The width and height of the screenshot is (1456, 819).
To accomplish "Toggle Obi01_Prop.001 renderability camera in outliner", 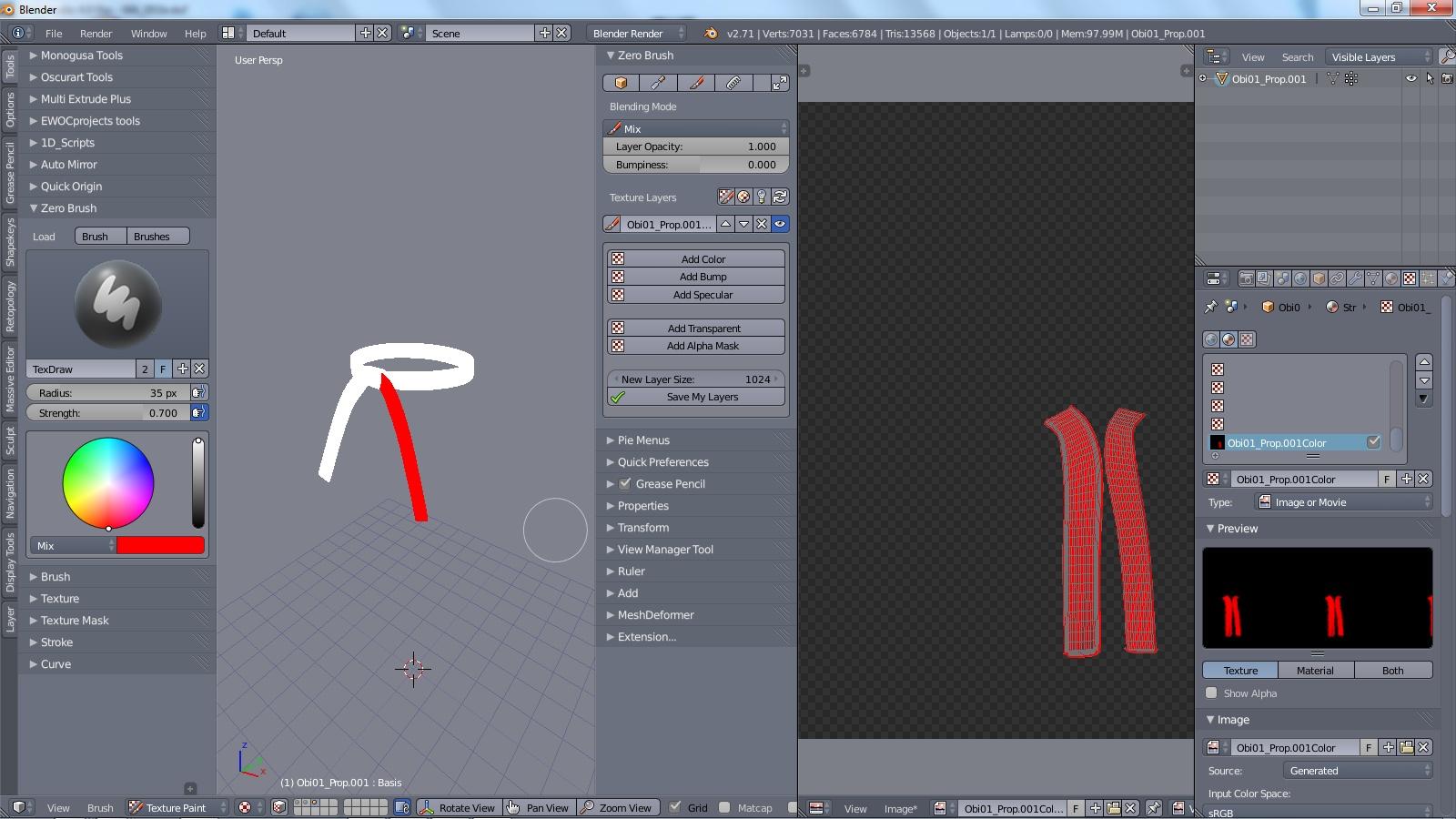I will (1448, 79).
